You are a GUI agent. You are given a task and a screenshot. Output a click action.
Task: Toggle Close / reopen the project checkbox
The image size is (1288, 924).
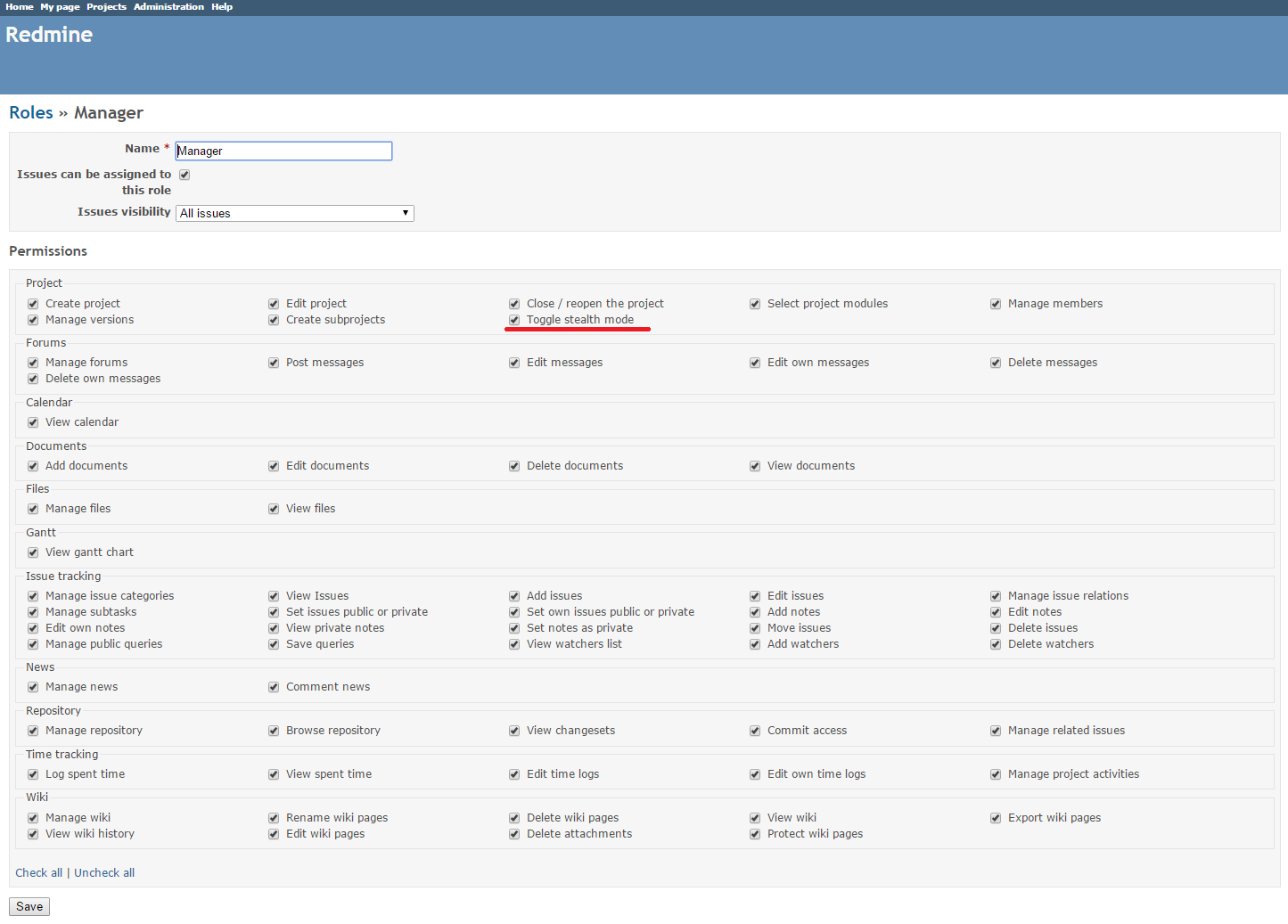pyautogui.click(x=514, y=304)
